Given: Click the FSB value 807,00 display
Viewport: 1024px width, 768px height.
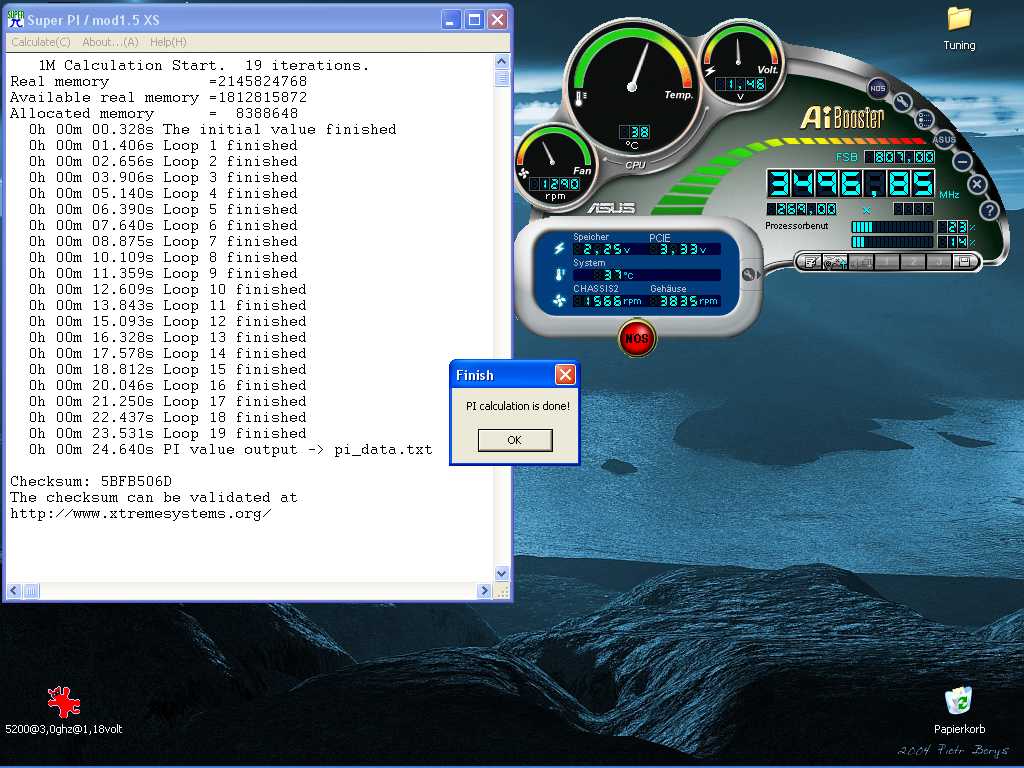Looking at the screenshot, I should pos(901,157).
